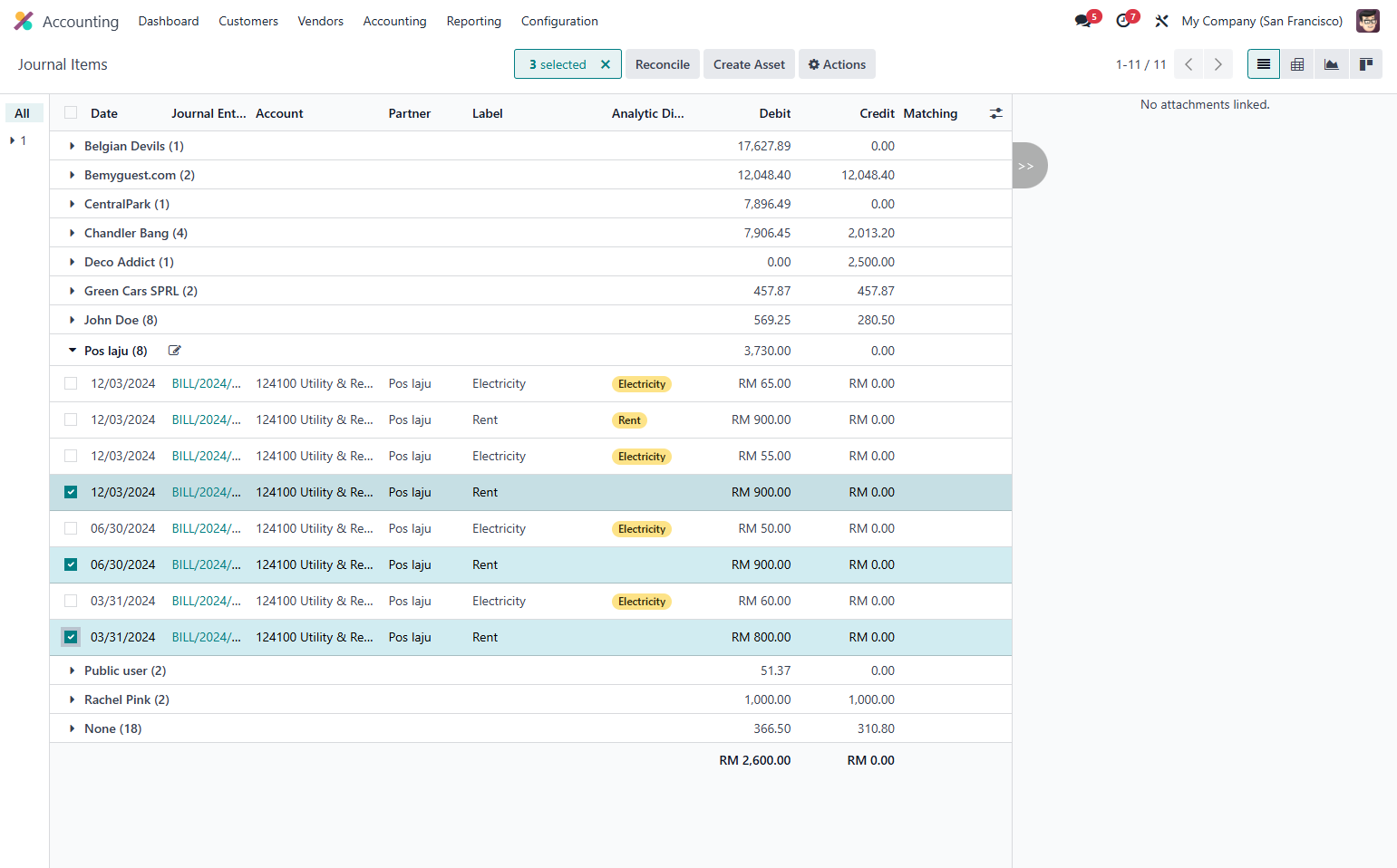
Task: Expand the John Doe group
Action: [x=73, y=320]
